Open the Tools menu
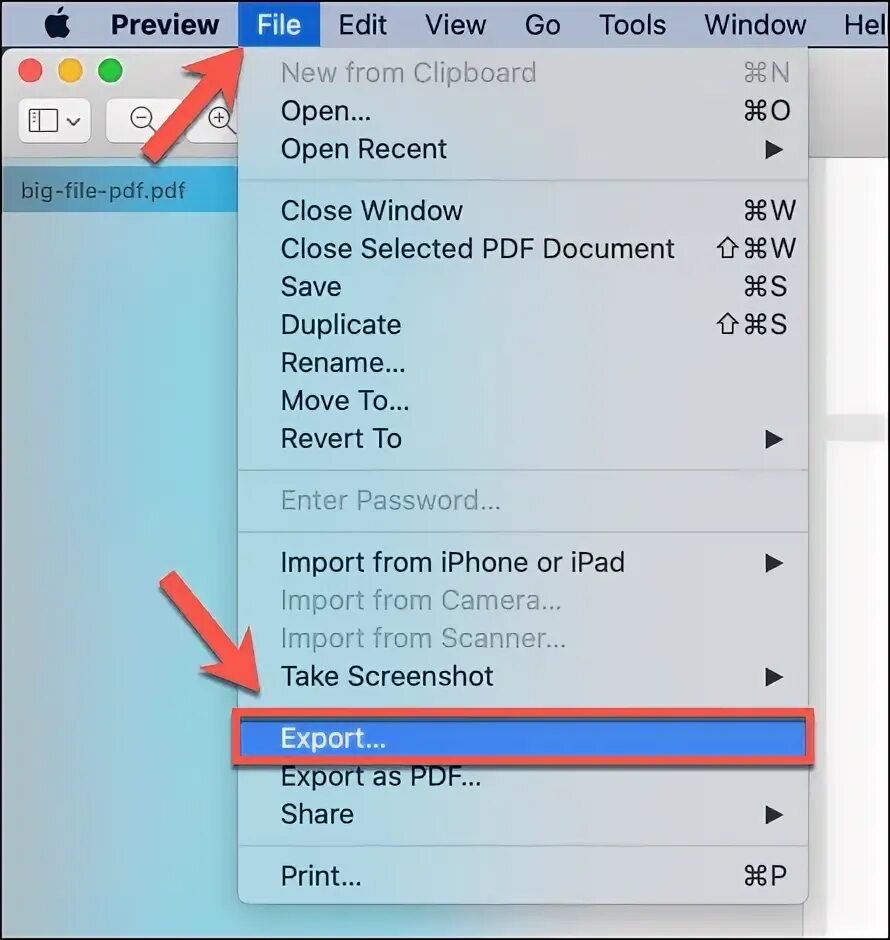 click(x=632, y=25)
